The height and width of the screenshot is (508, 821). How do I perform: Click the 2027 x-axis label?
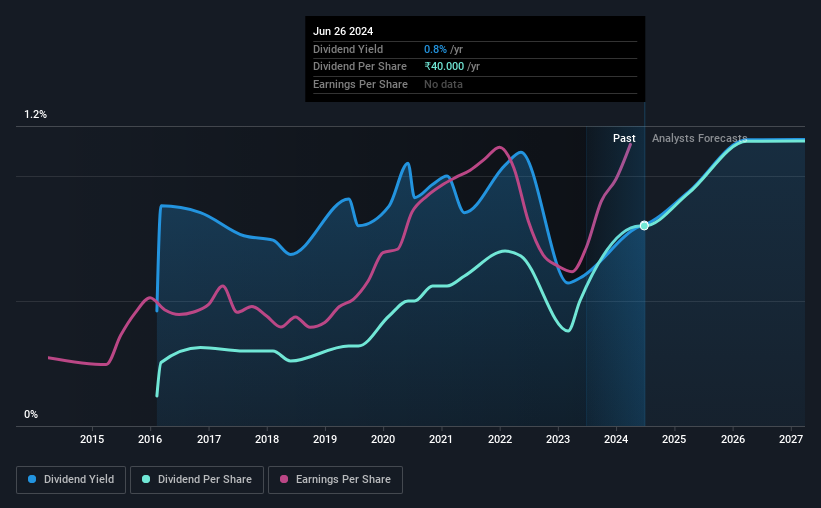coord(791,439)
